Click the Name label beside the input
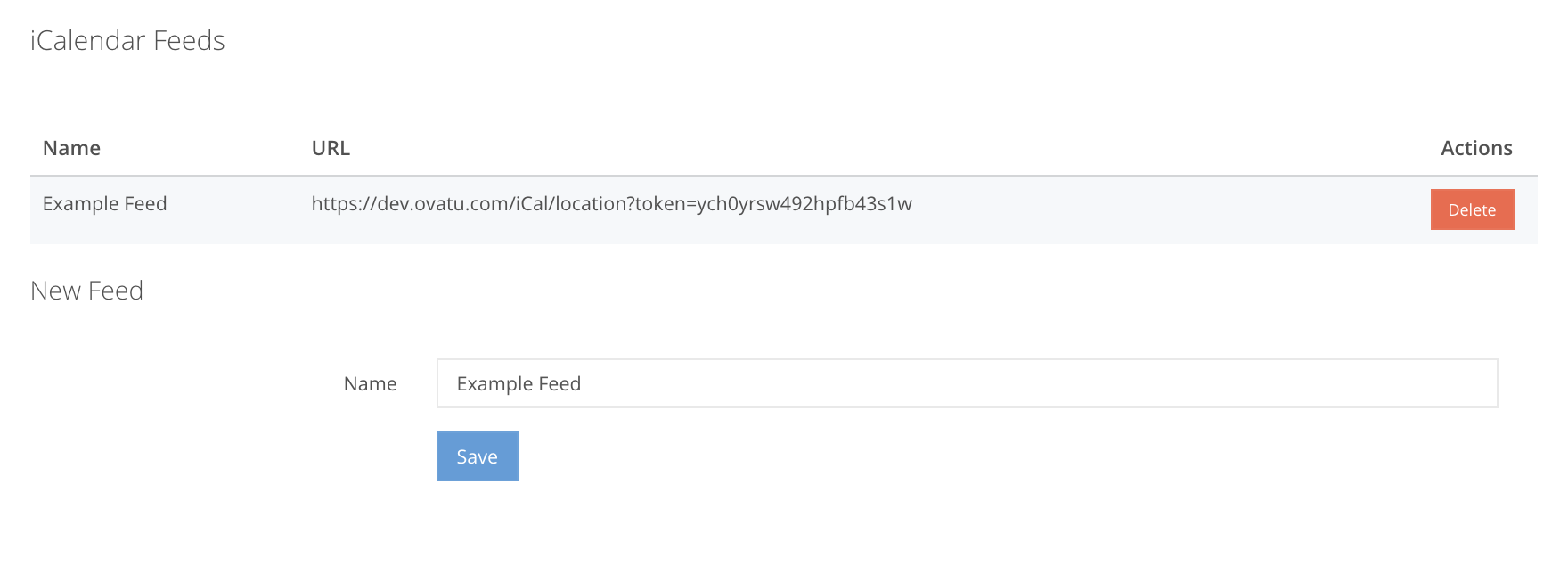This screenshot has height=583, width=1568. [x=371, y=383]
